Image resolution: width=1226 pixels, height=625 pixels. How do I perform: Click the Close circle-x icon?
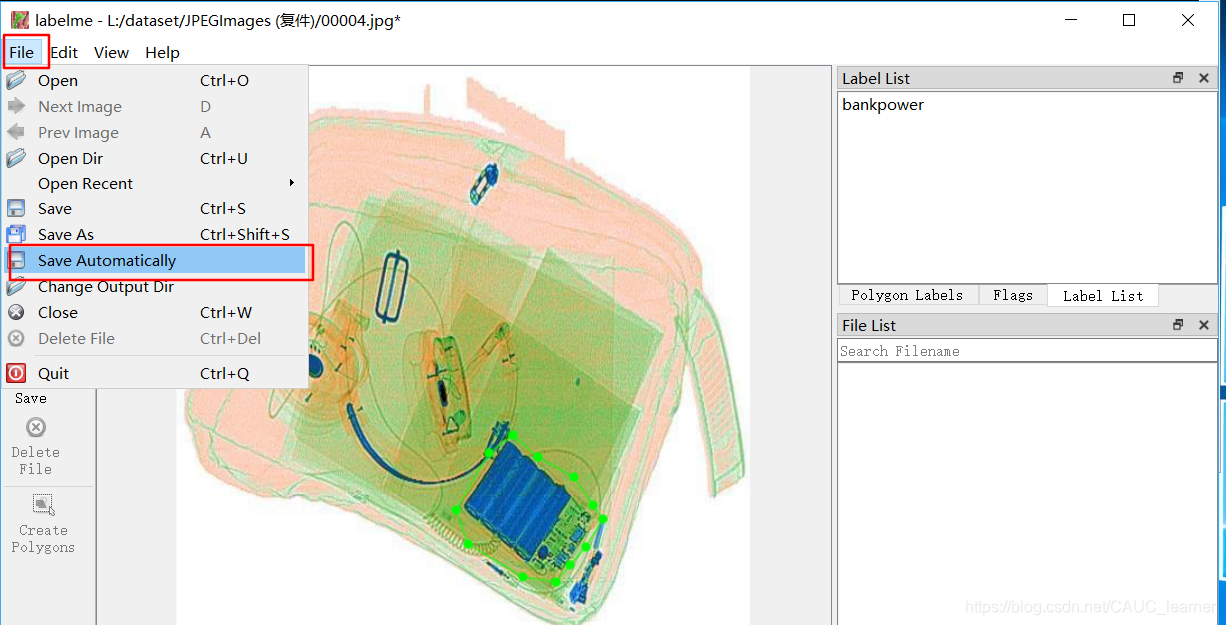pos(16,313)
